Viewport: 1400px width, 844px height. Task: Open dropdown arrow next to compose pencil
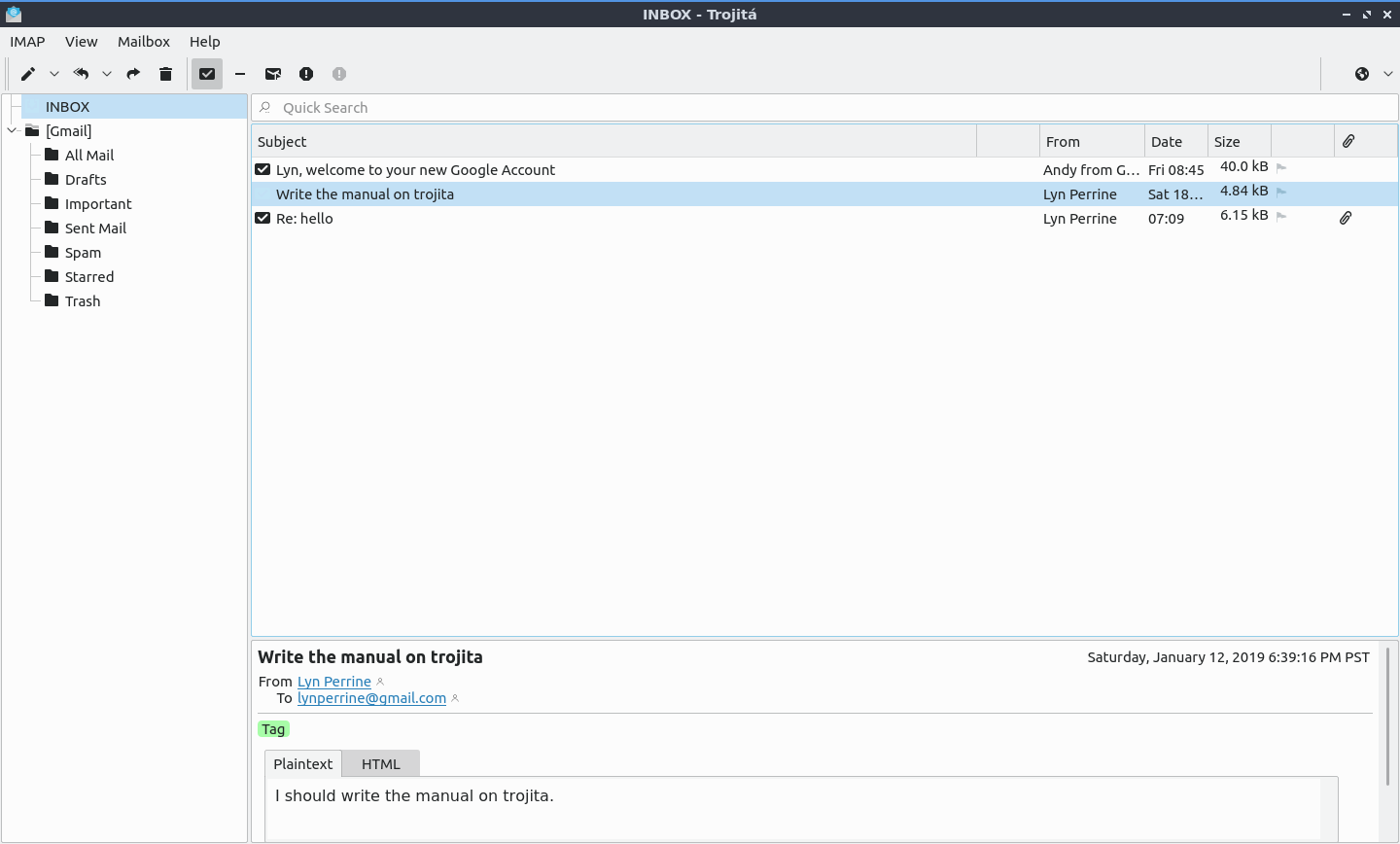point(54,74)
